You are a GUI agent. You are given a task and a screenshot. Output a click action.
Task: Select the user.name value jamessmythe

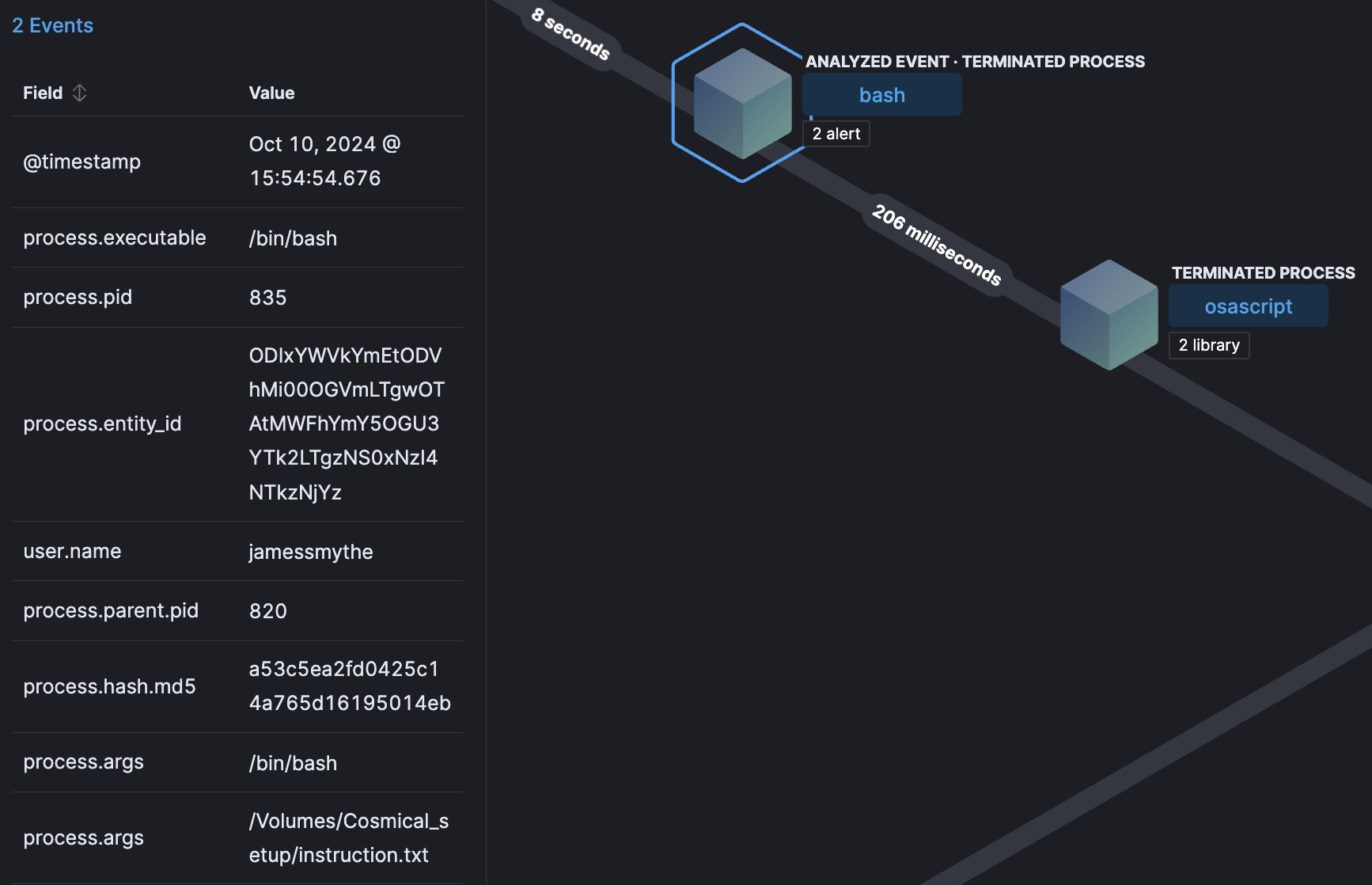311,552
